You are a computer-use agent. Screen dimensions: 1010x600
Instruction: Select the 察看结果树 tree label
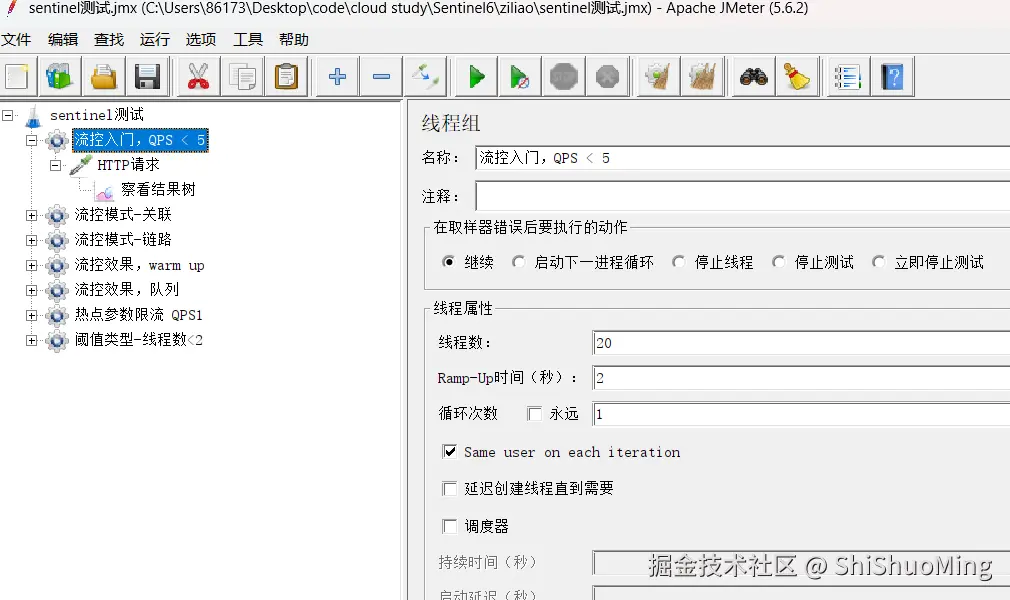[158, 189]
